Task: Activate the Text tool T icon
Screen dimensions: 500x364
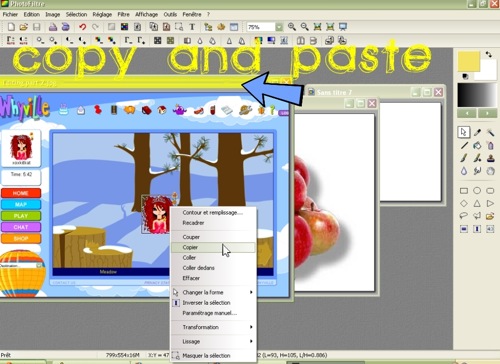Action: (x=192, y=27)
